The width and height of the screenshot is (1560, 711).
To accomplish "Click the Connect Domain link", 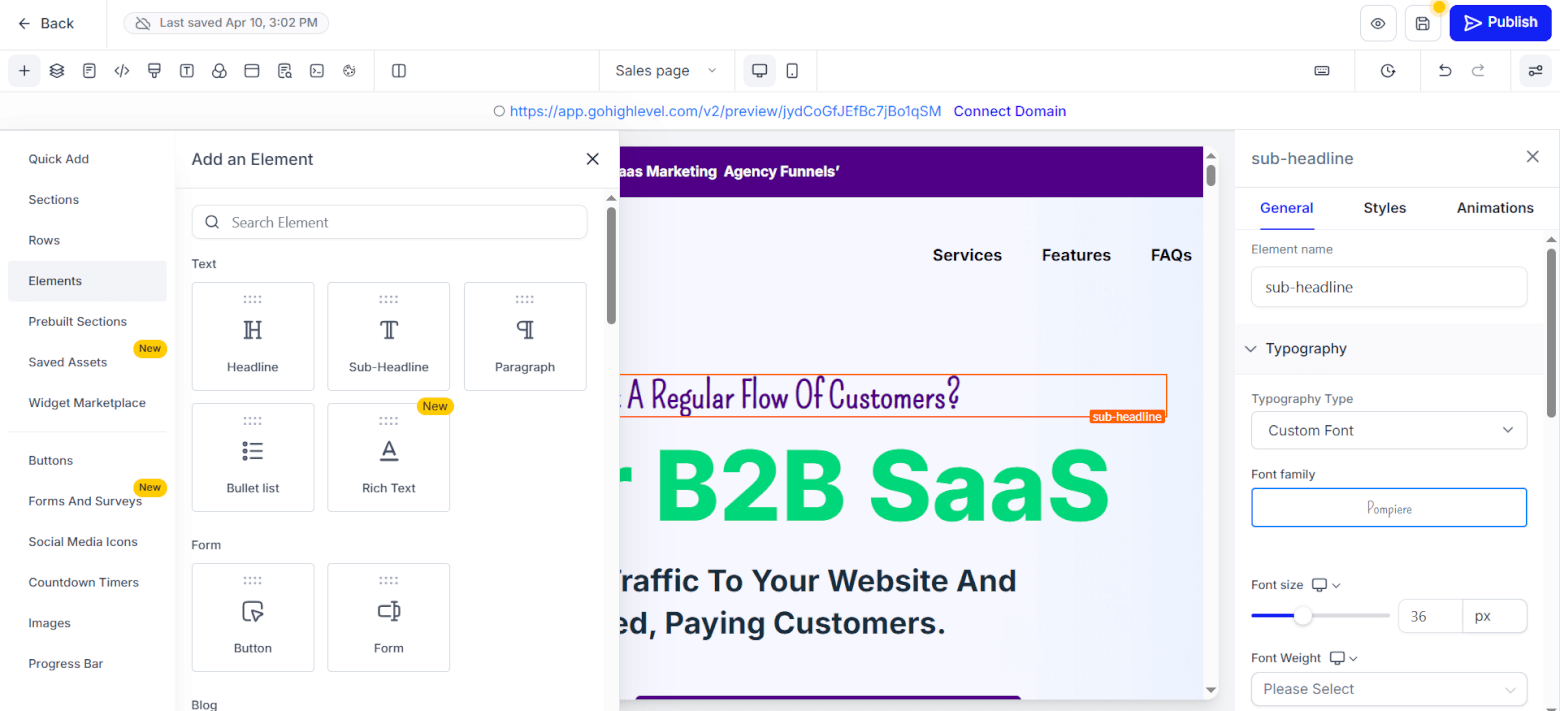I will pyautogui.click(x=1009, y=111).
